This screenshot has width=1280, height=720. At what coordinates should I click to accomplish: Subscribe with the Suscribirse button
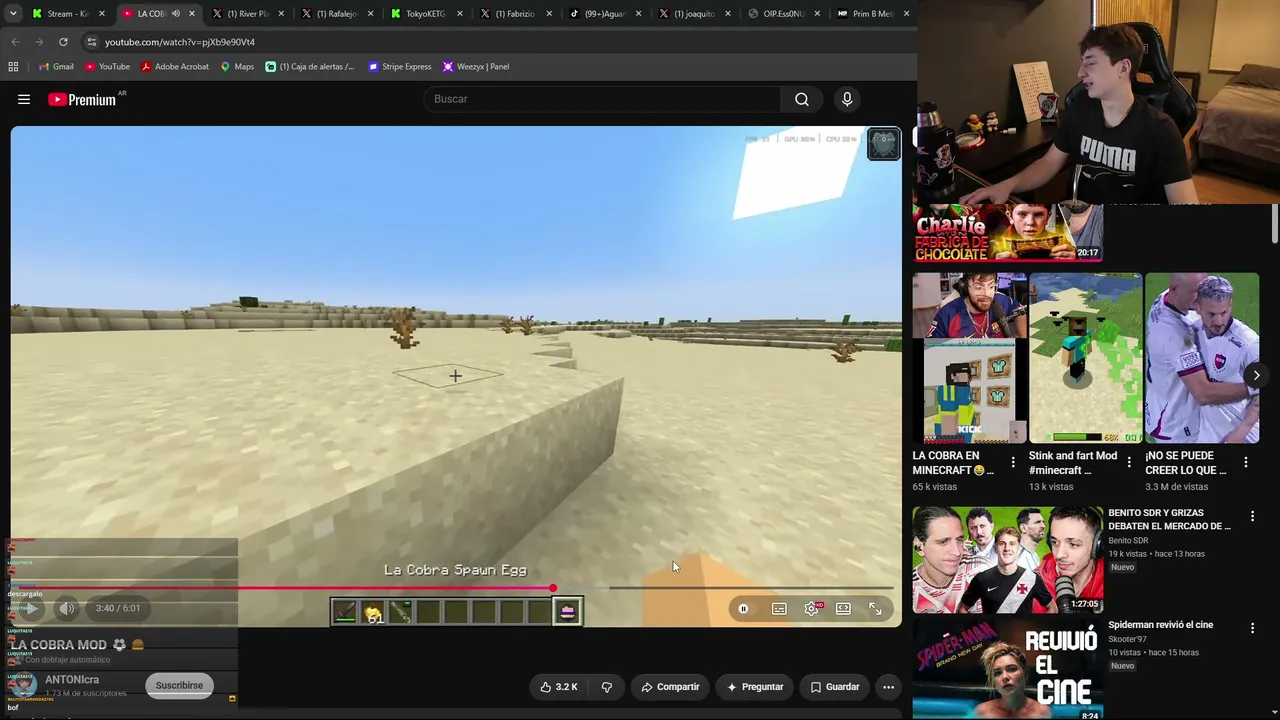tap(179, 685)
